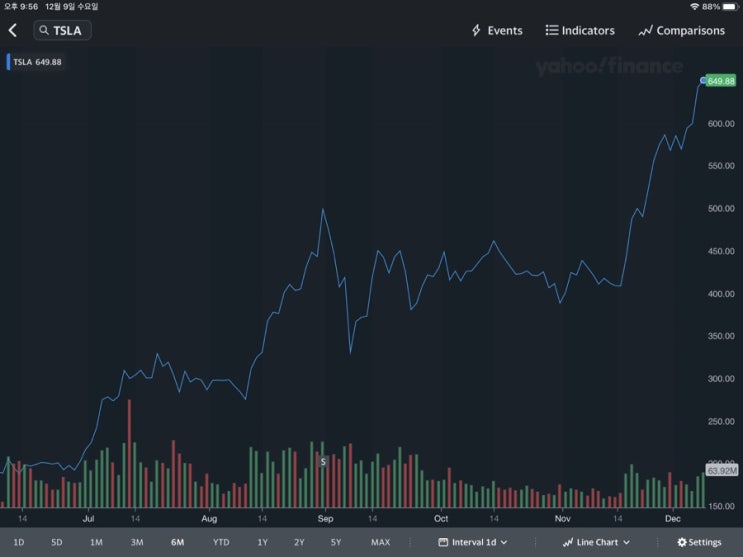Click the calendar icon next to Interval
Viewport: 743px width, 557px height.
coord(443,542)
